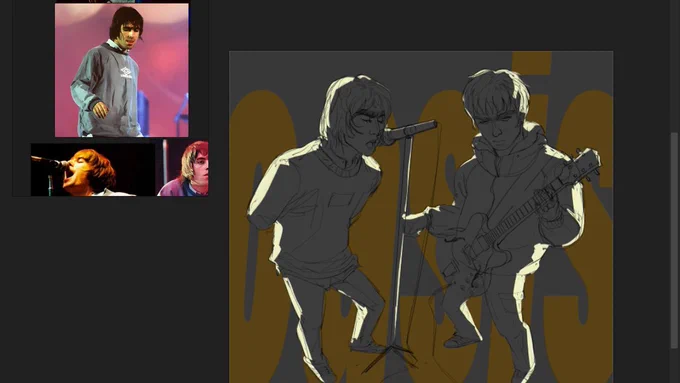Click the vertical scrollbar beside the canvas
This screenshot has height=383, width=680.
pyautogui.click(x=673, y=240)
